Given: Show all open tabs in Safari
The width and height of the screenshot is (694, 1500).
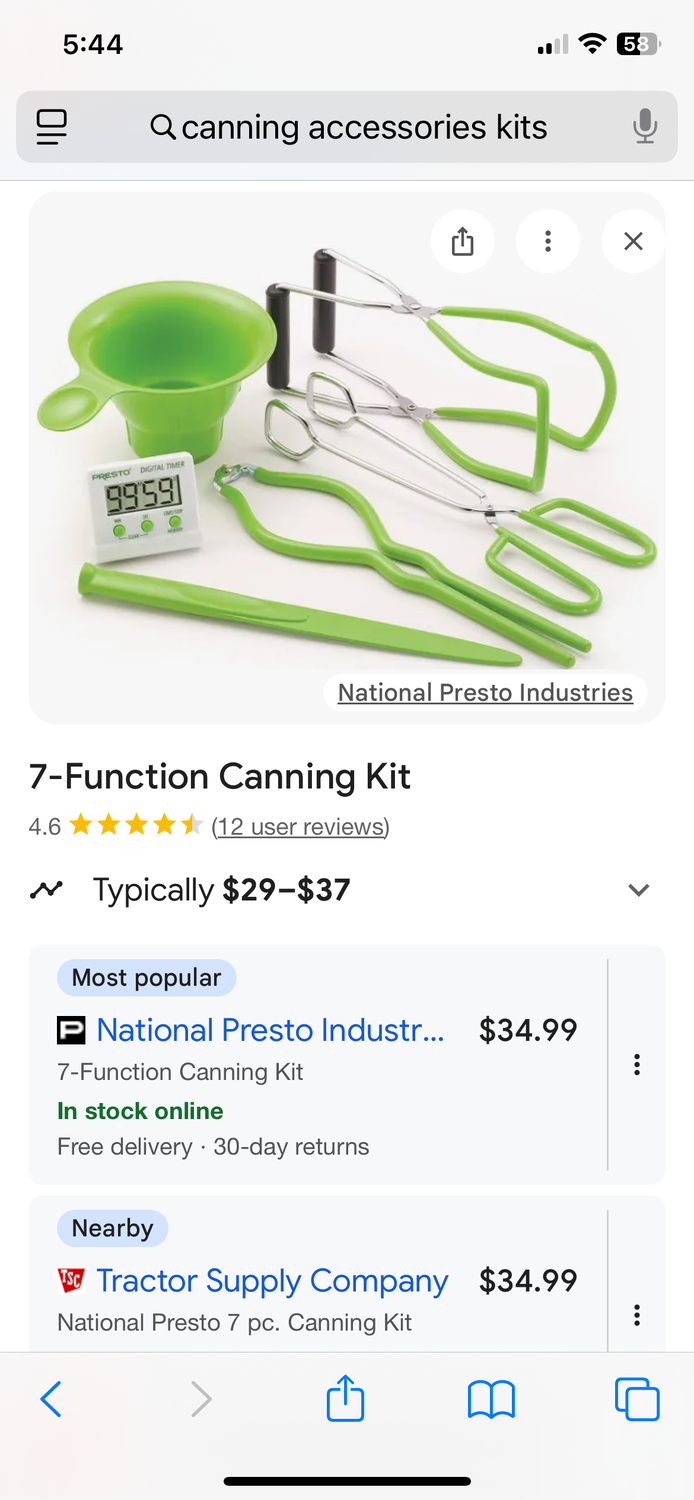Looking at the screenshot, I should tap(637, 1399).
